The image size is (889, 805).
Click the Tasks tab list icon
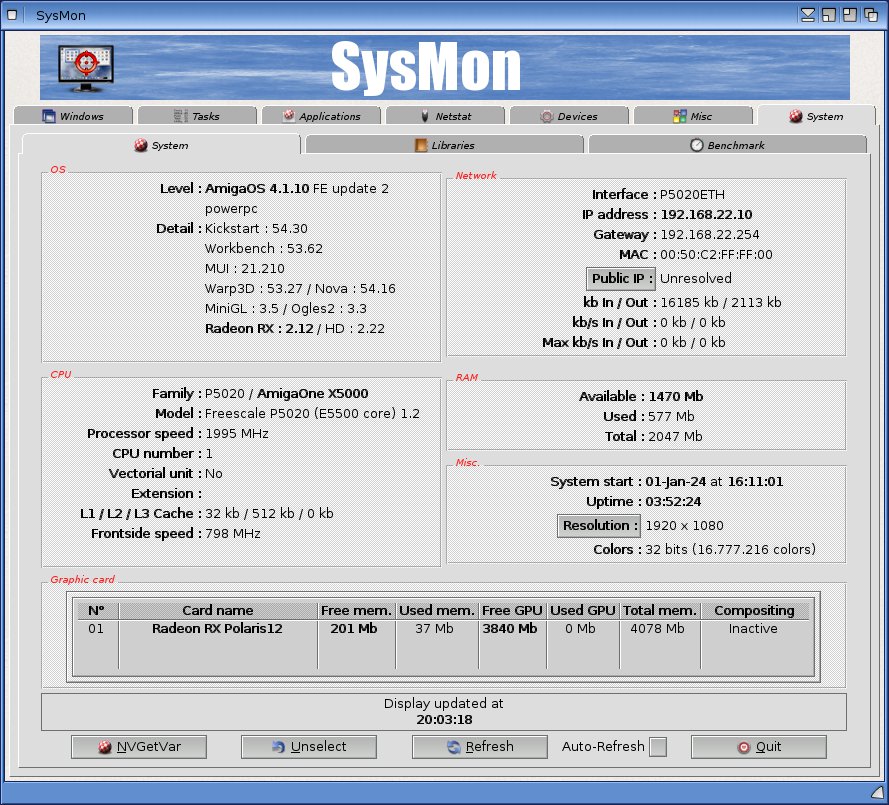(180, 116)
